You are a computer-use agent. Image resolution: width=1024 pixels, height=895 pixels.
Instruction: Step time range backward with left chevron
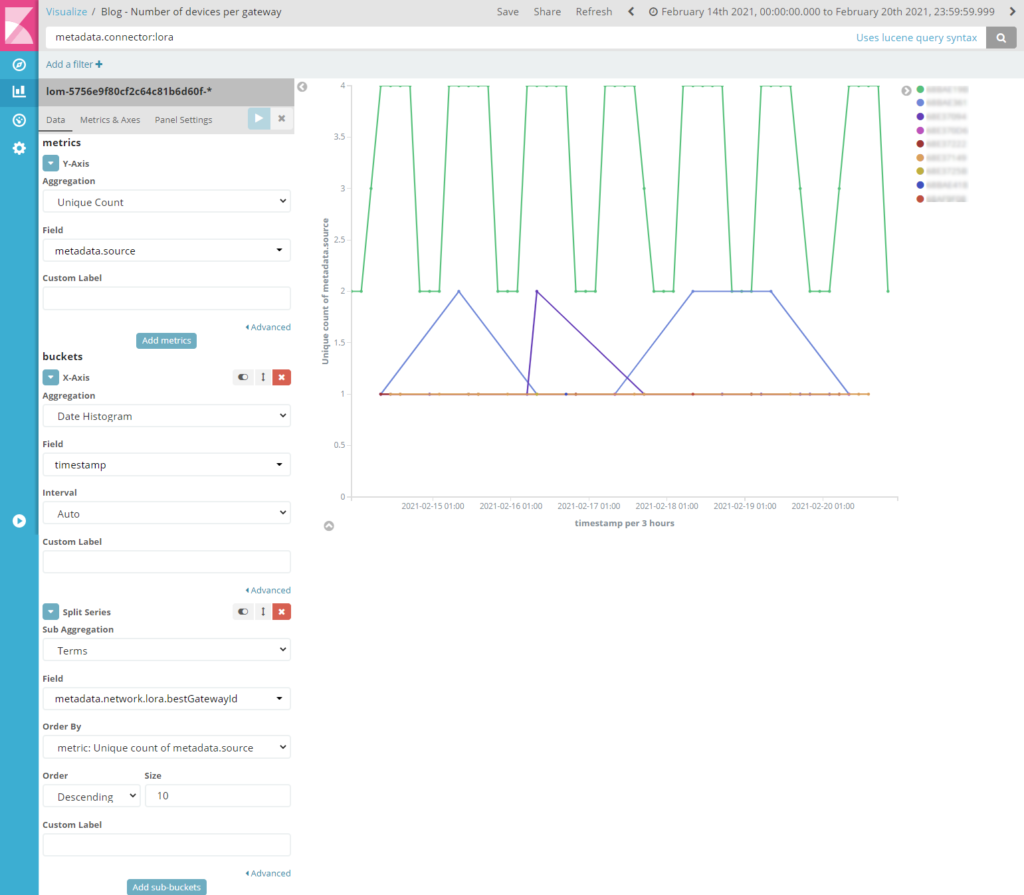coord(631,12)
